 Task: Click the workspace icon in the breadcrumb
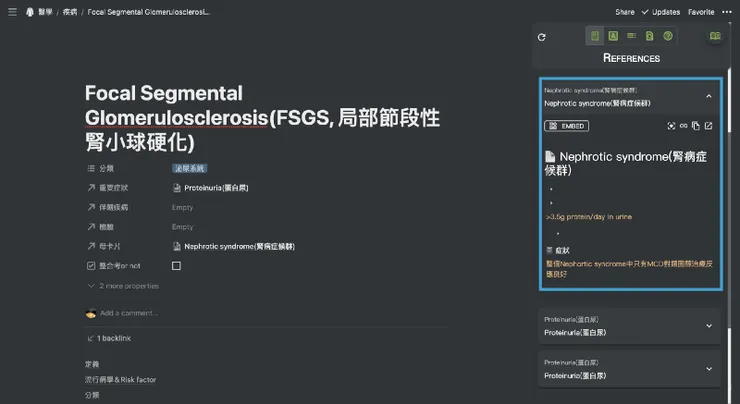30,12
